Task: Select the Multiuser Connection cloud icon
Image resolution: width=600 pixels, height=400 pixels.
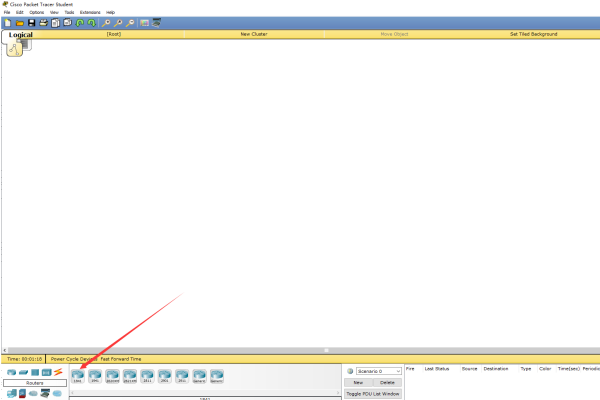Action: (57, 393)
